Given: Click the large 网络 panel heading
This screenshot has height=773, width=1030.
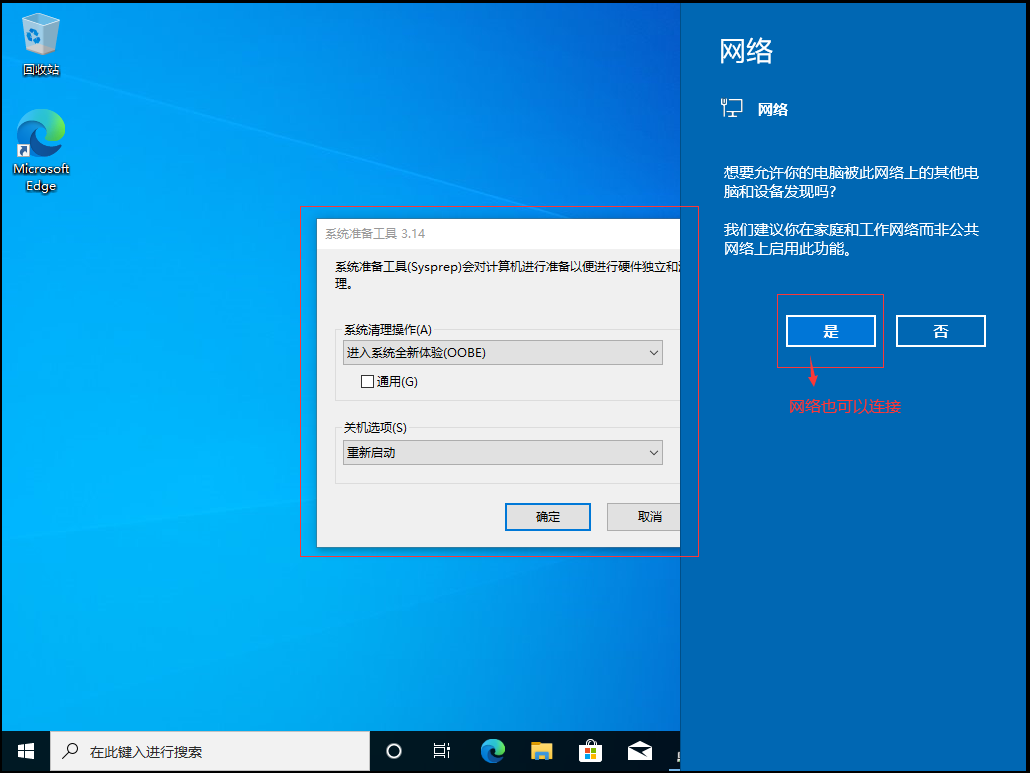Looking at the screenshot, I should pos(746,52).
